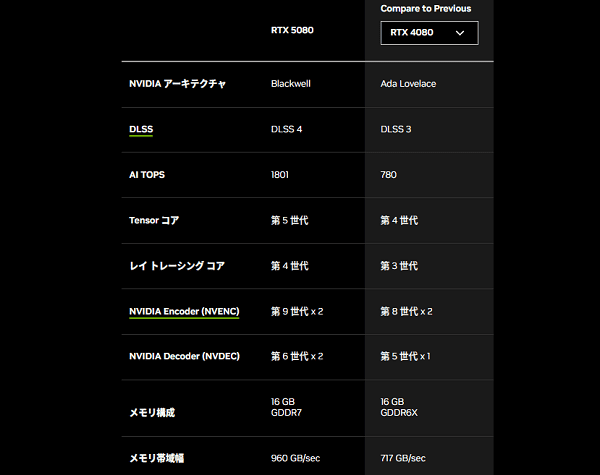The height and width of the screenshot is (475, 600).
Task: Click the 16 GB GDDR7 memory value
Action: [x=286, y=407]
